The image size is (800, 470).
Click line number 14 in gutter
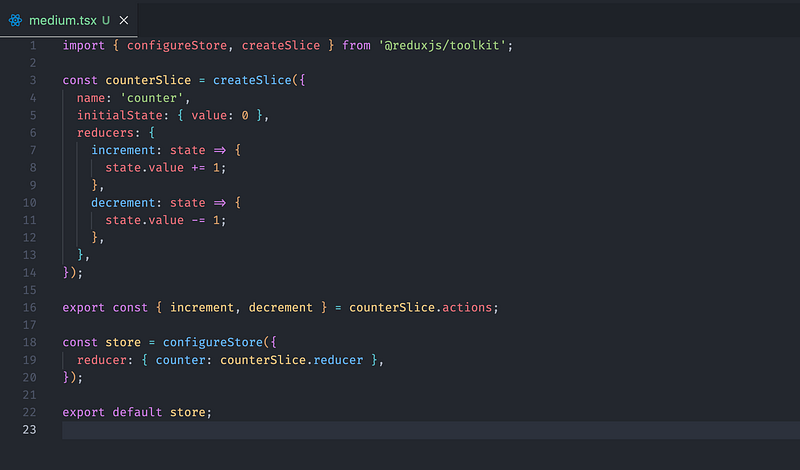30,273
